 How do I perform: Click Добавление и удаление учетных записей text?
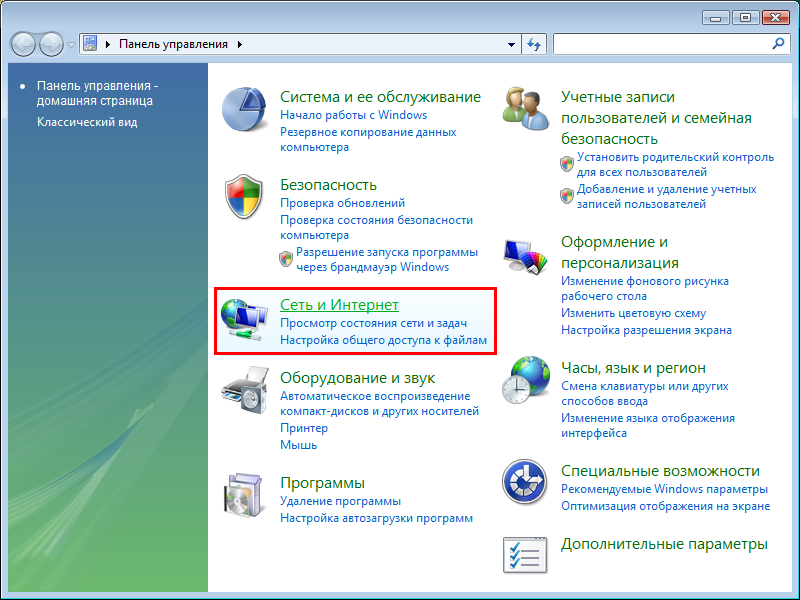pyautogui.click(x=667, y=196)
